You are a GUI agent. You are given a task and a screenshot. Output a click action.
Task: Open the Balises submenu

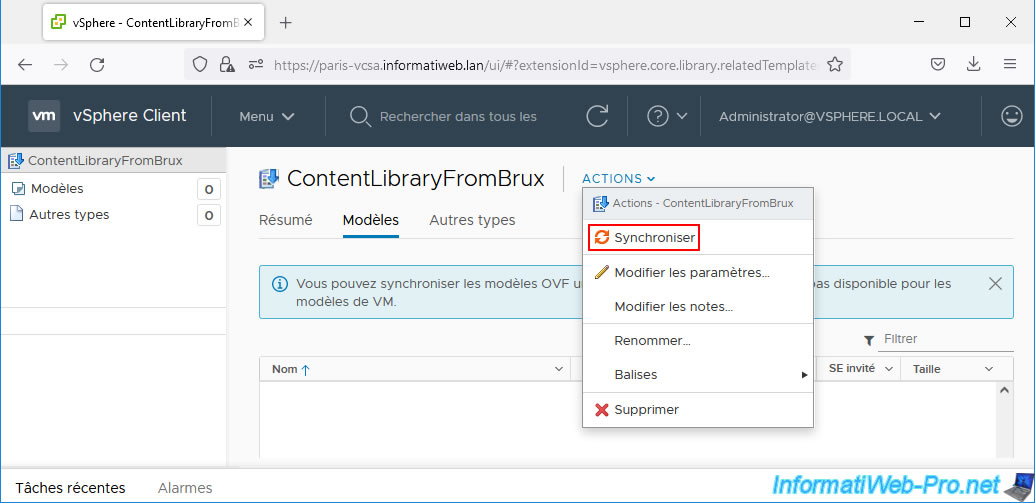point(698,375)
